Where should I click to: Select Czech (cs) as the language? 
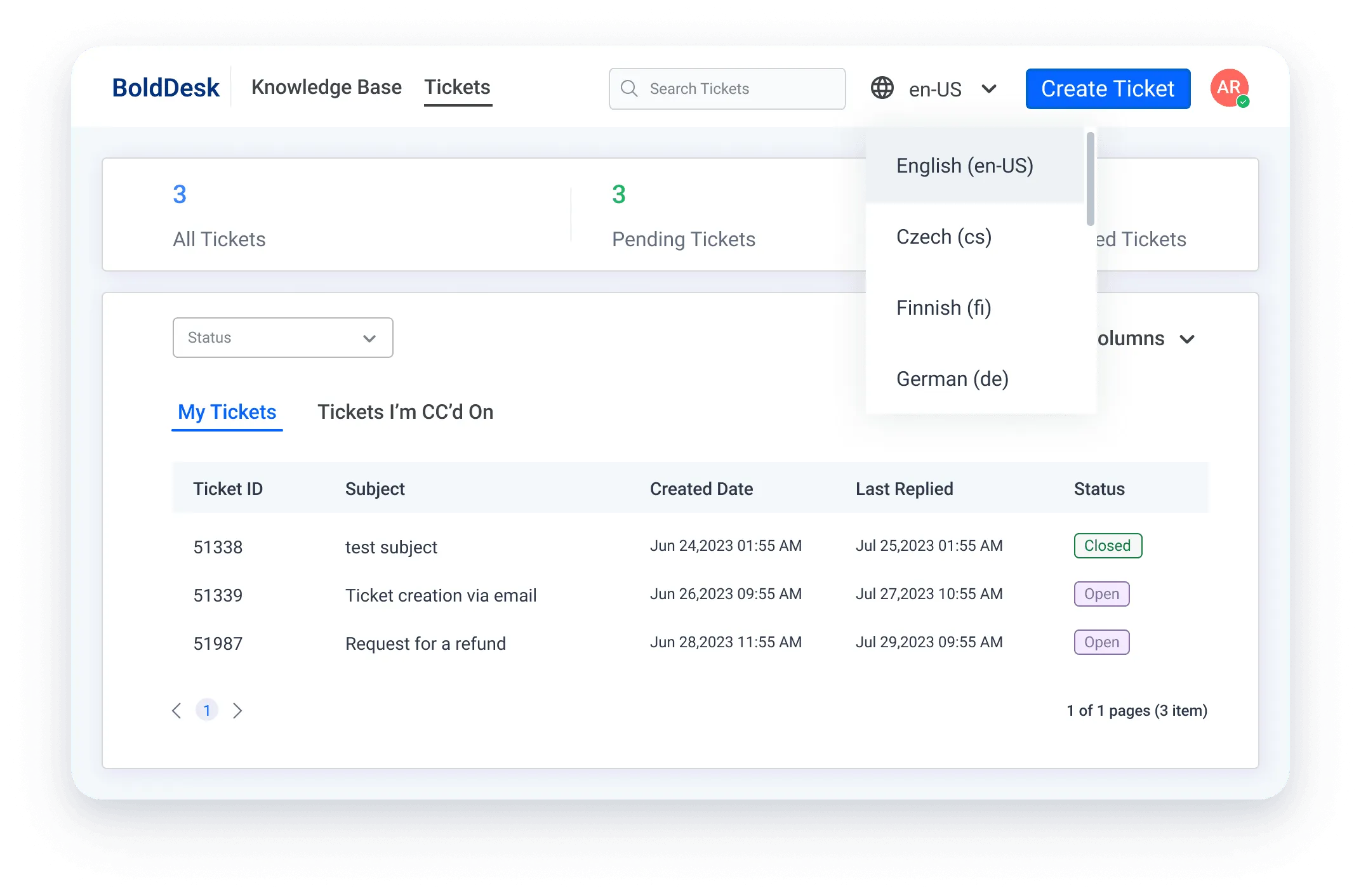click(x=944, y=236)
